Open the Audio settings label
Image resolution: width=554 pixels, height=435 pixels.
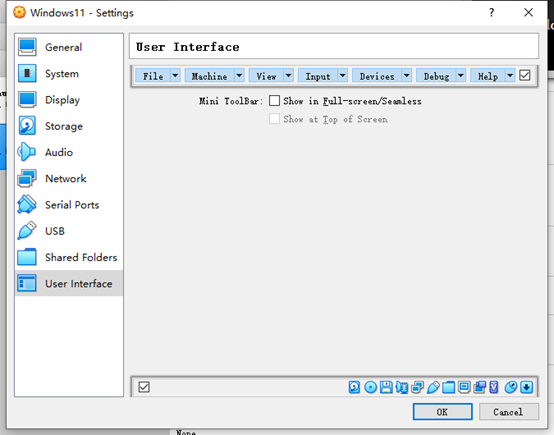[59, 152]
